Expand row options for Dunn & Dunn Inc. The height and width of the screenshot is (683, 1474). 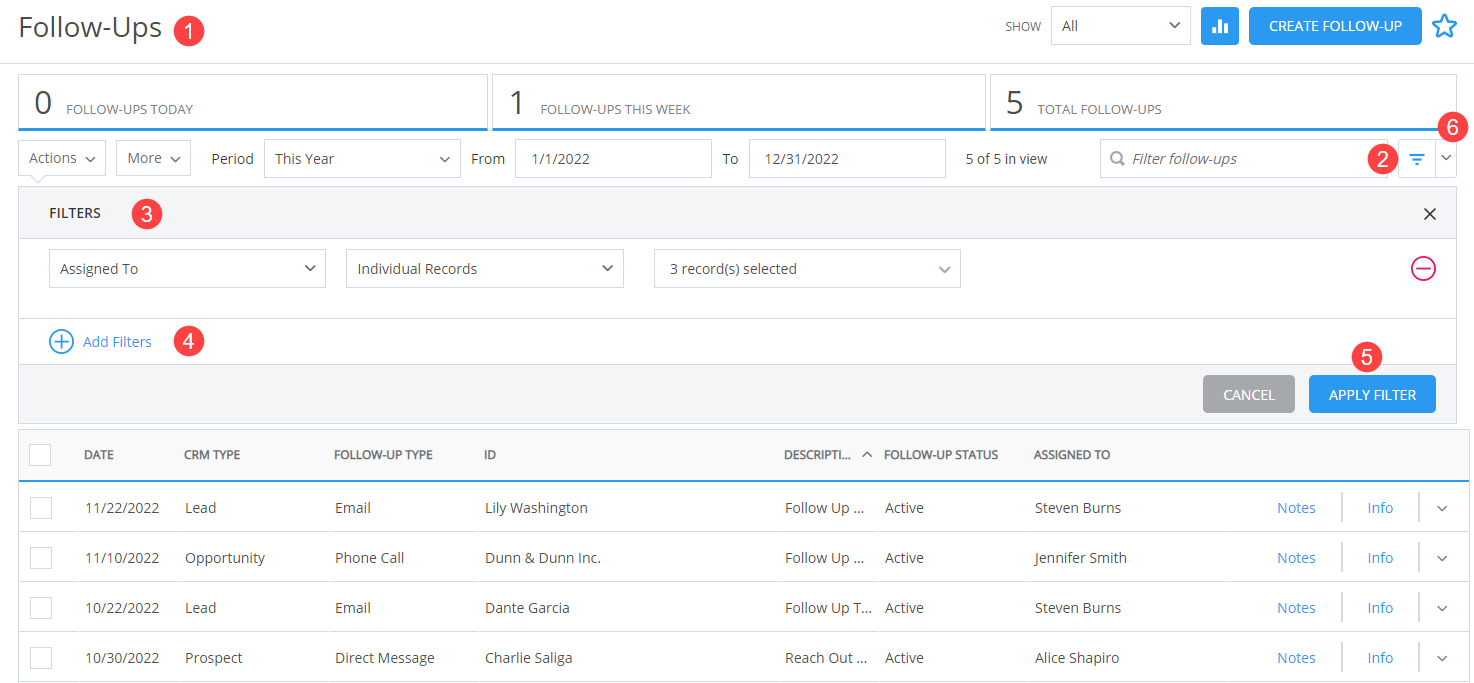[x=1442, y=558]
